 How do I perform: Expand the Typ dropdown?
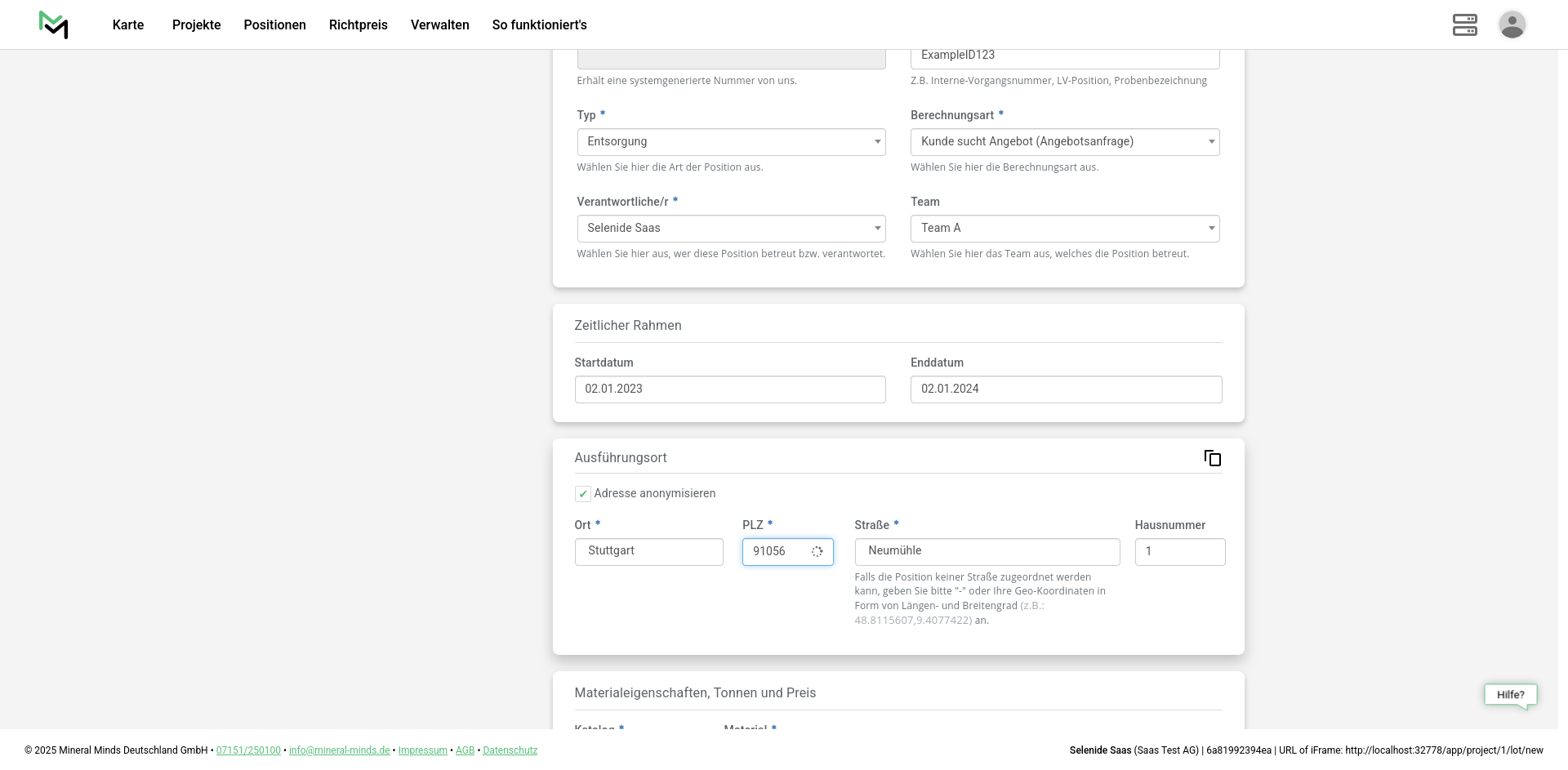(731, 142)
